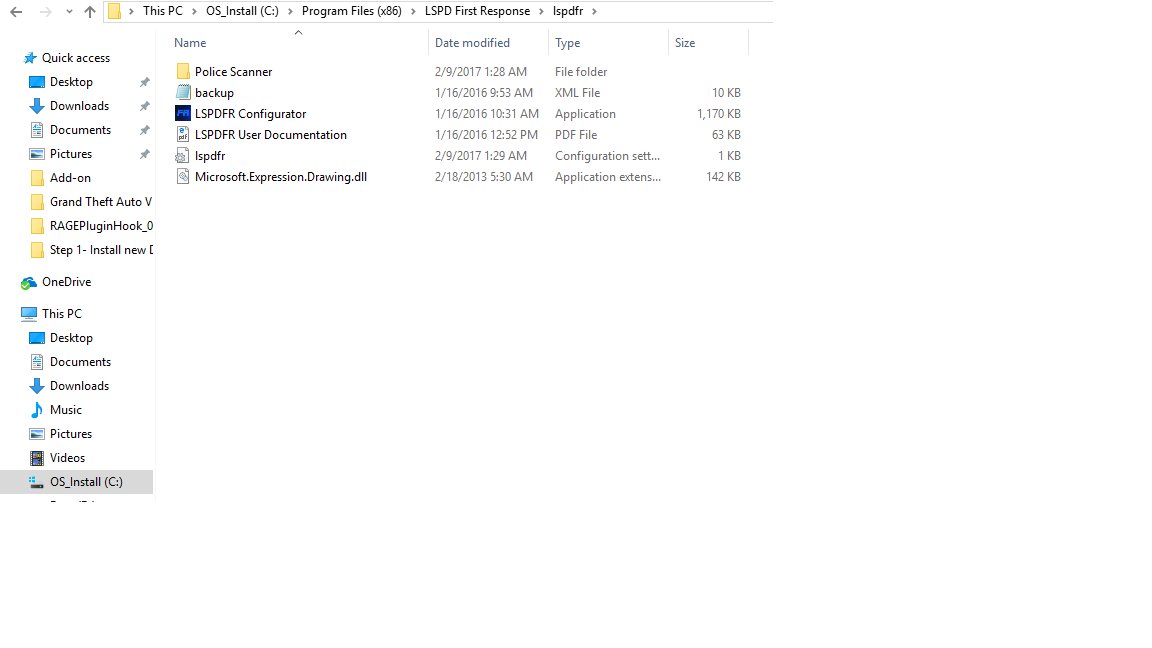
Task: Open pinned Pictures under Quick access
Action: 71,154
